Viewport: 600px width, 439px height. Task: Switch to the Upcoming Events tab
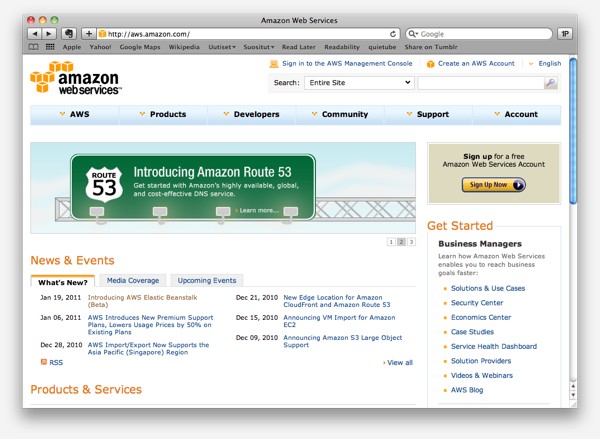click(x=207, y=280)
